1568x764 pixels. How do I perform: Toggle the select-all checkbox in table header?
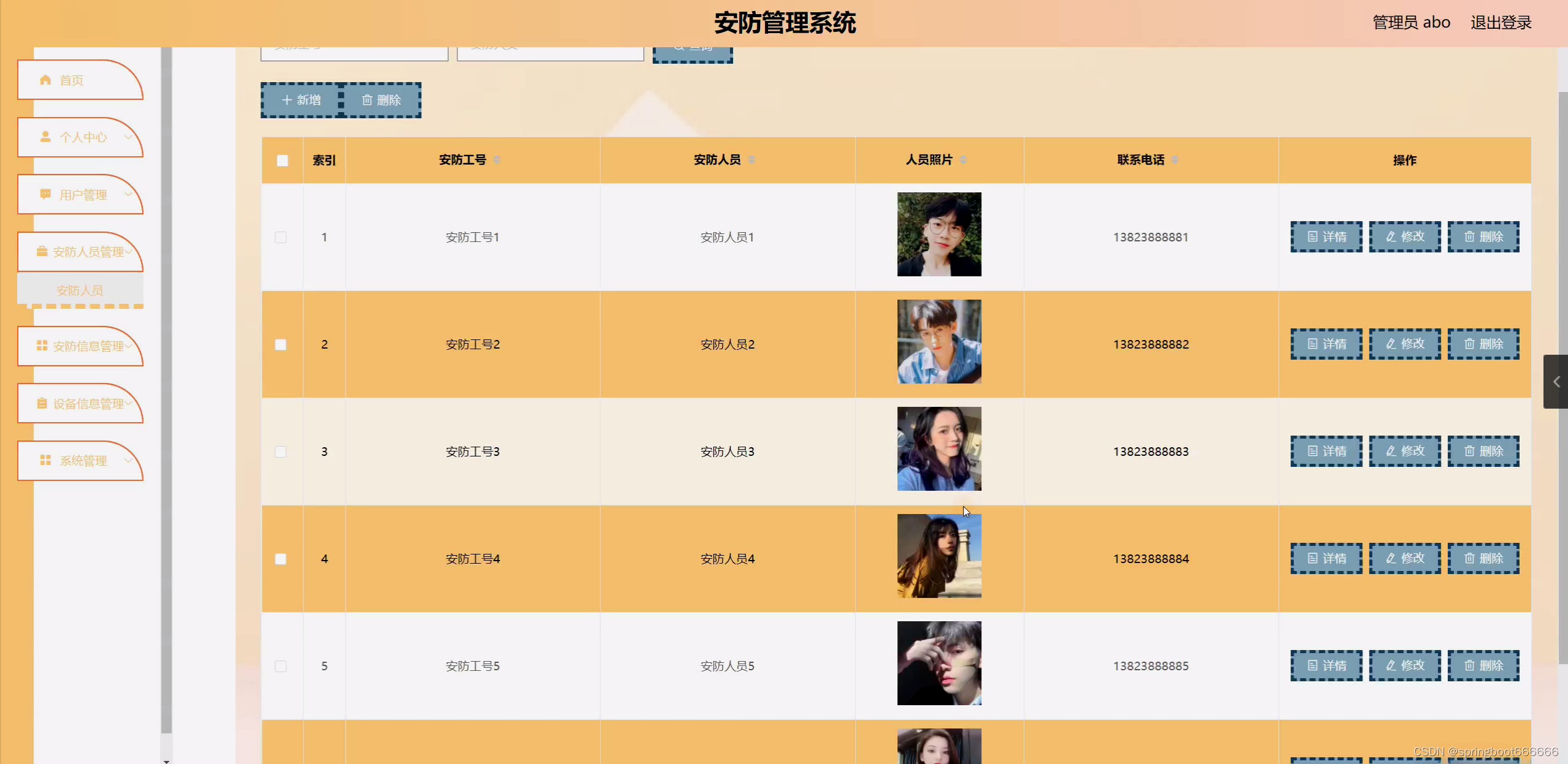(x=282, y=161)
